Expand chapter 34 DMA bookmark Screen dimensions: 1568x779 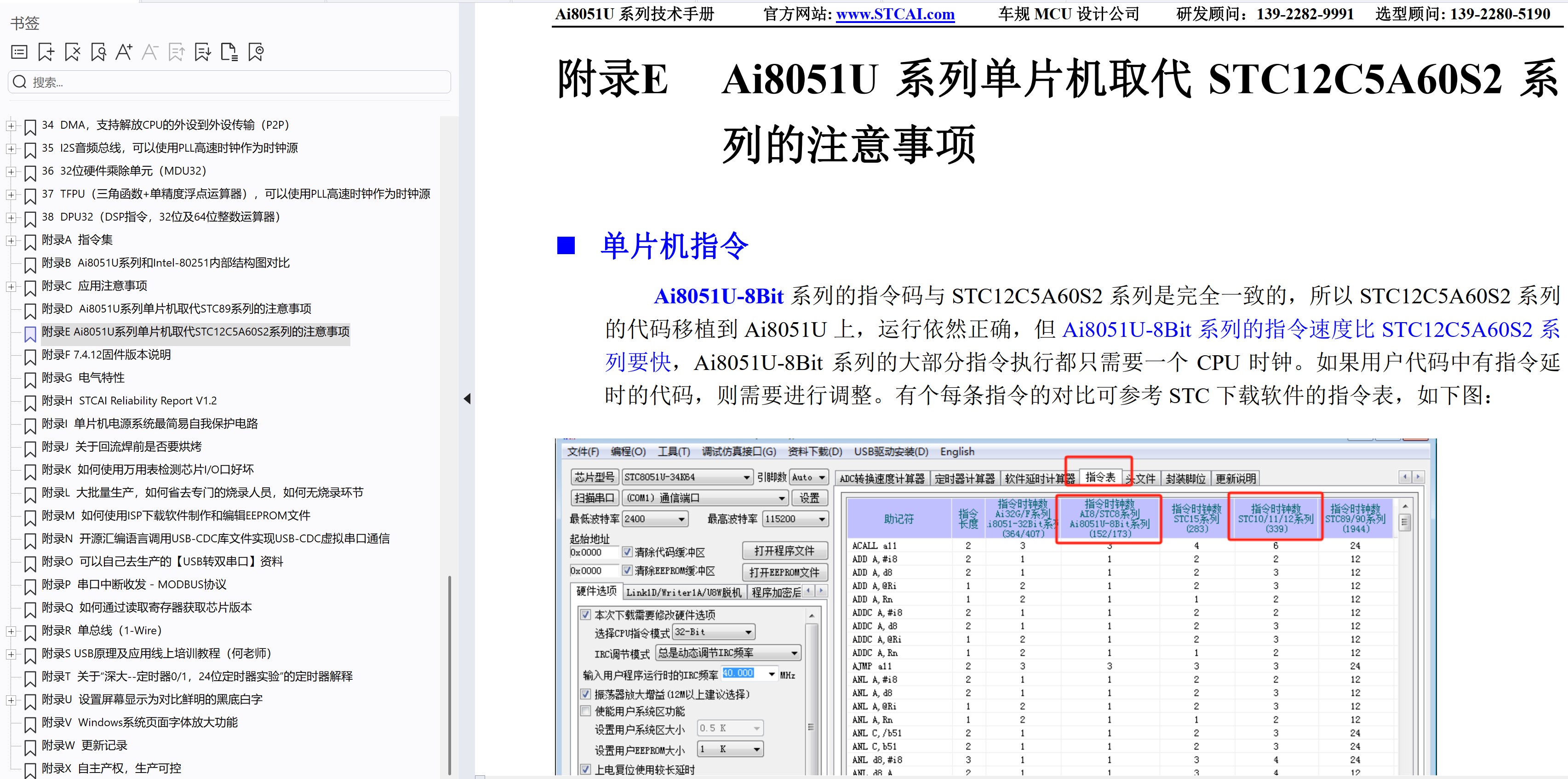[11, 126]
